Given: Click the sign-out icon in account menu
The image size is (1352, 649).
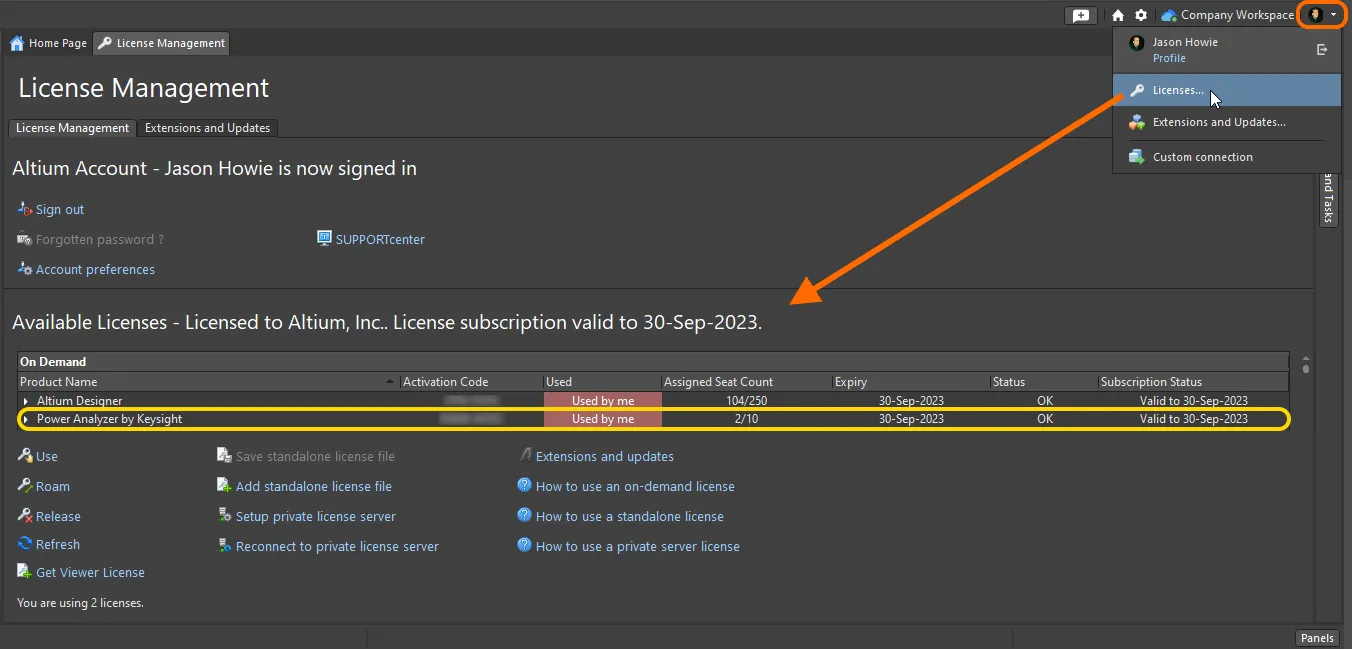Looking at the screenshot, I should [x=1322, y=49].
